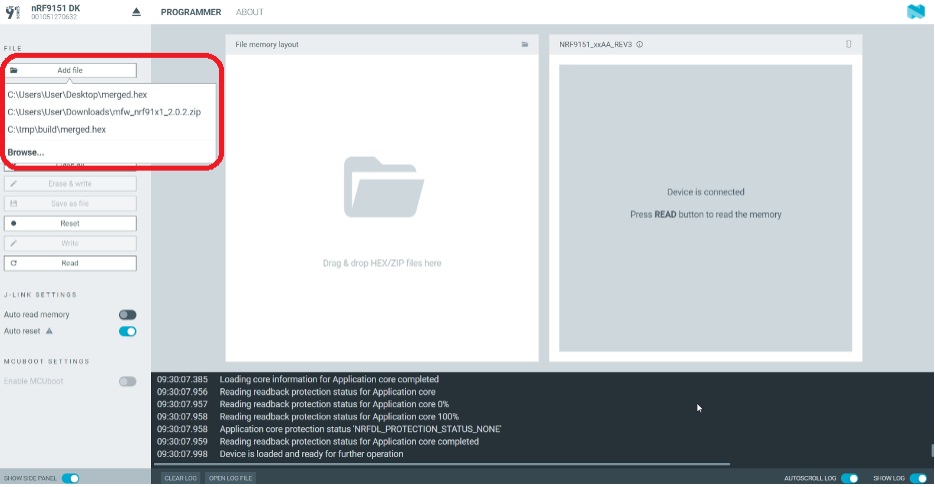The width and height of the screenshot is (935, 487).
Task: Click the nRF9151 DK device logo icon
Action: pos(14,12)
